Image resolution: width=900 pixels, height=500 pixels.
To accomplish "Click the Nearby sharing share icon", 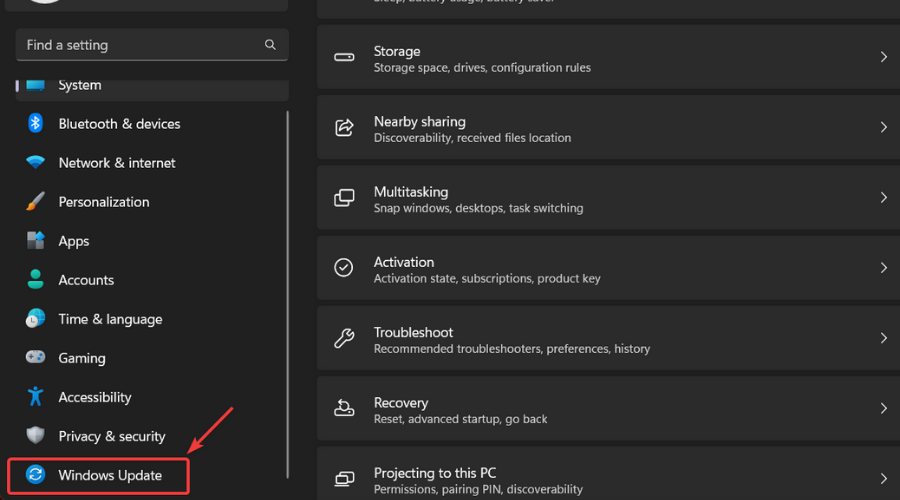I will pyautogui.click(x=344, y=127).
